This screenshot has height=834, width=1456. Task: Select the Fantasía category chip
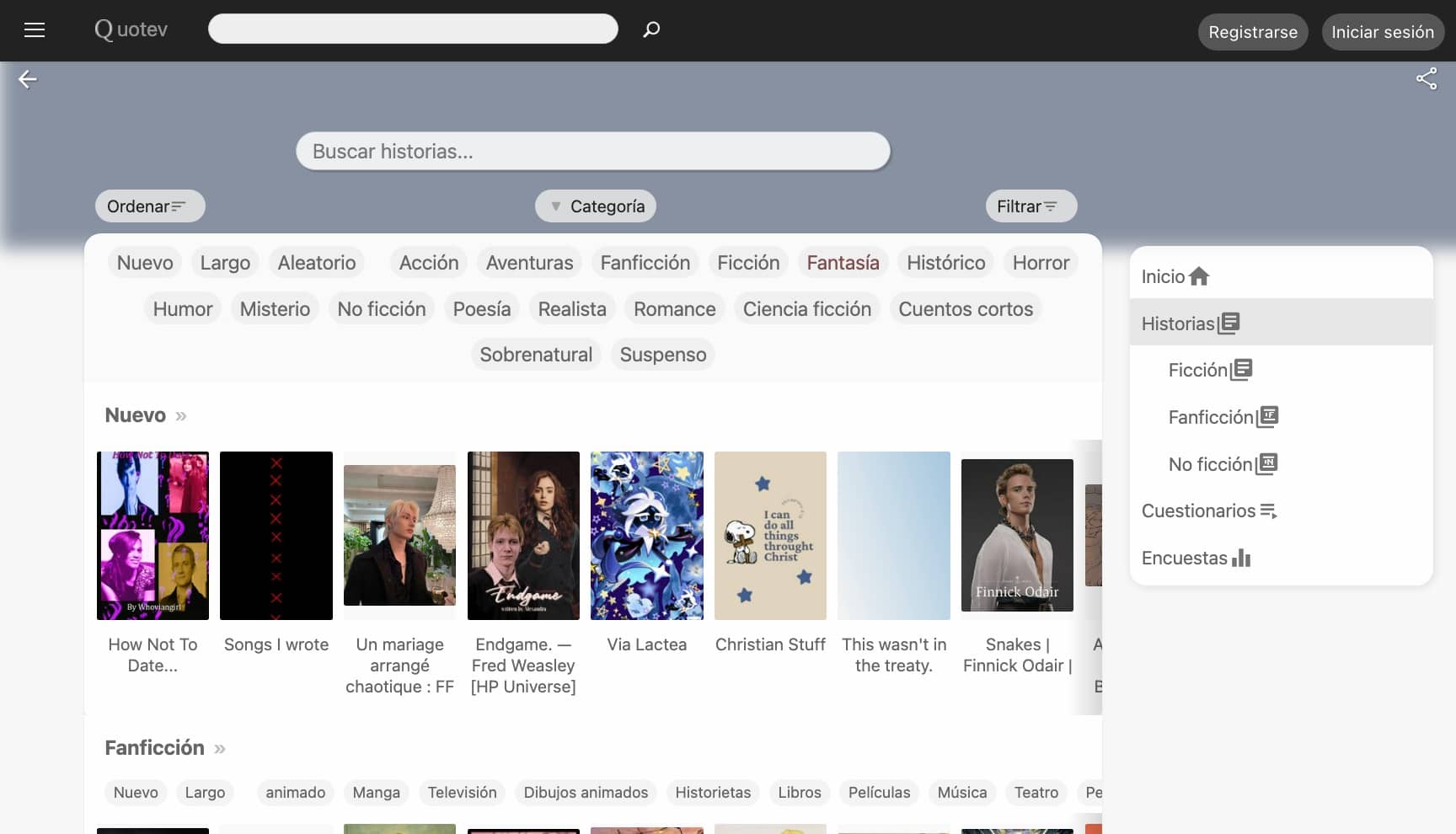843,263
